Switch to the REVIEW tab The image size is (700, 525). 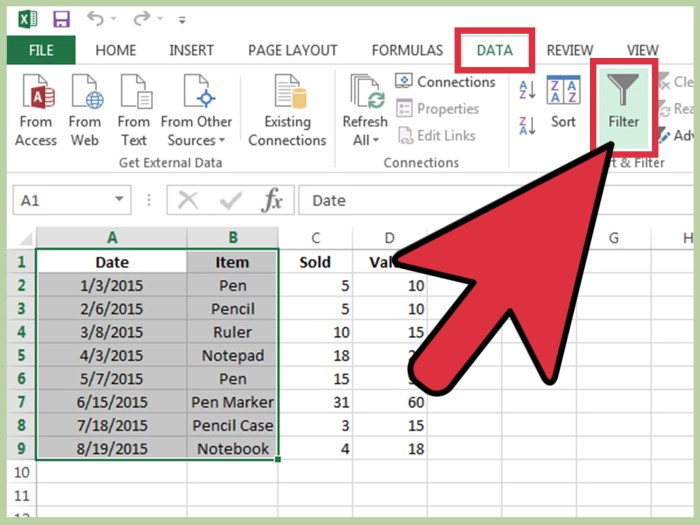(570, 50)
